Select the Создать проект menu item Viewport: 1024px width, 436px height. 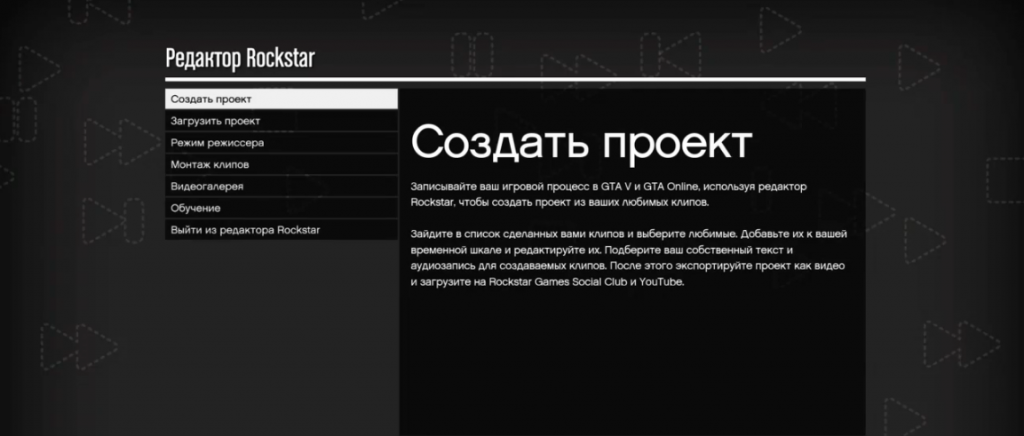coord(281,99)
